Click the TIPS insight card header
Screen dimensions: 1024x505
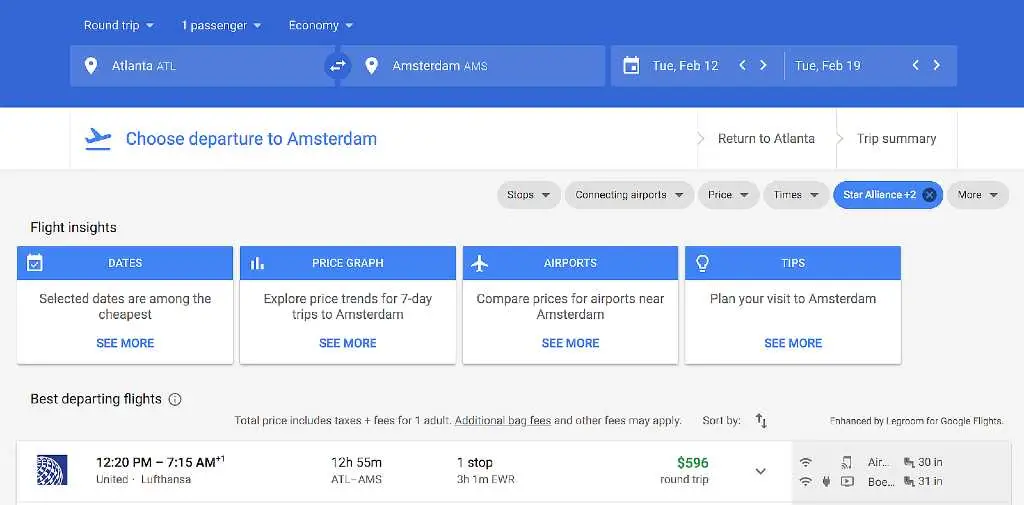(793, 263)
